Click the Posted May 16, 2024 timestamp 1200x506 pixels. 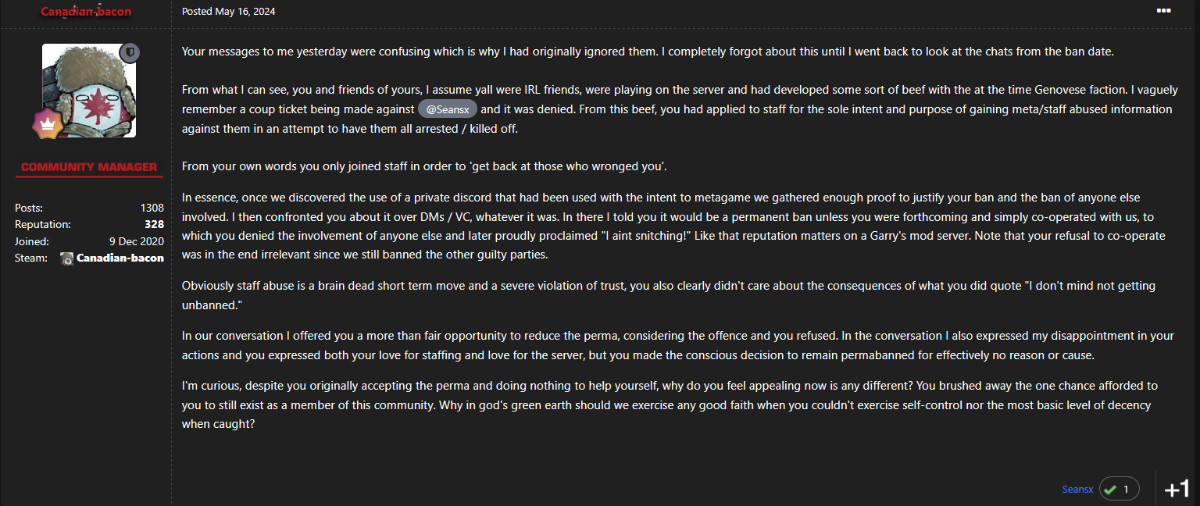click(228, 11)
